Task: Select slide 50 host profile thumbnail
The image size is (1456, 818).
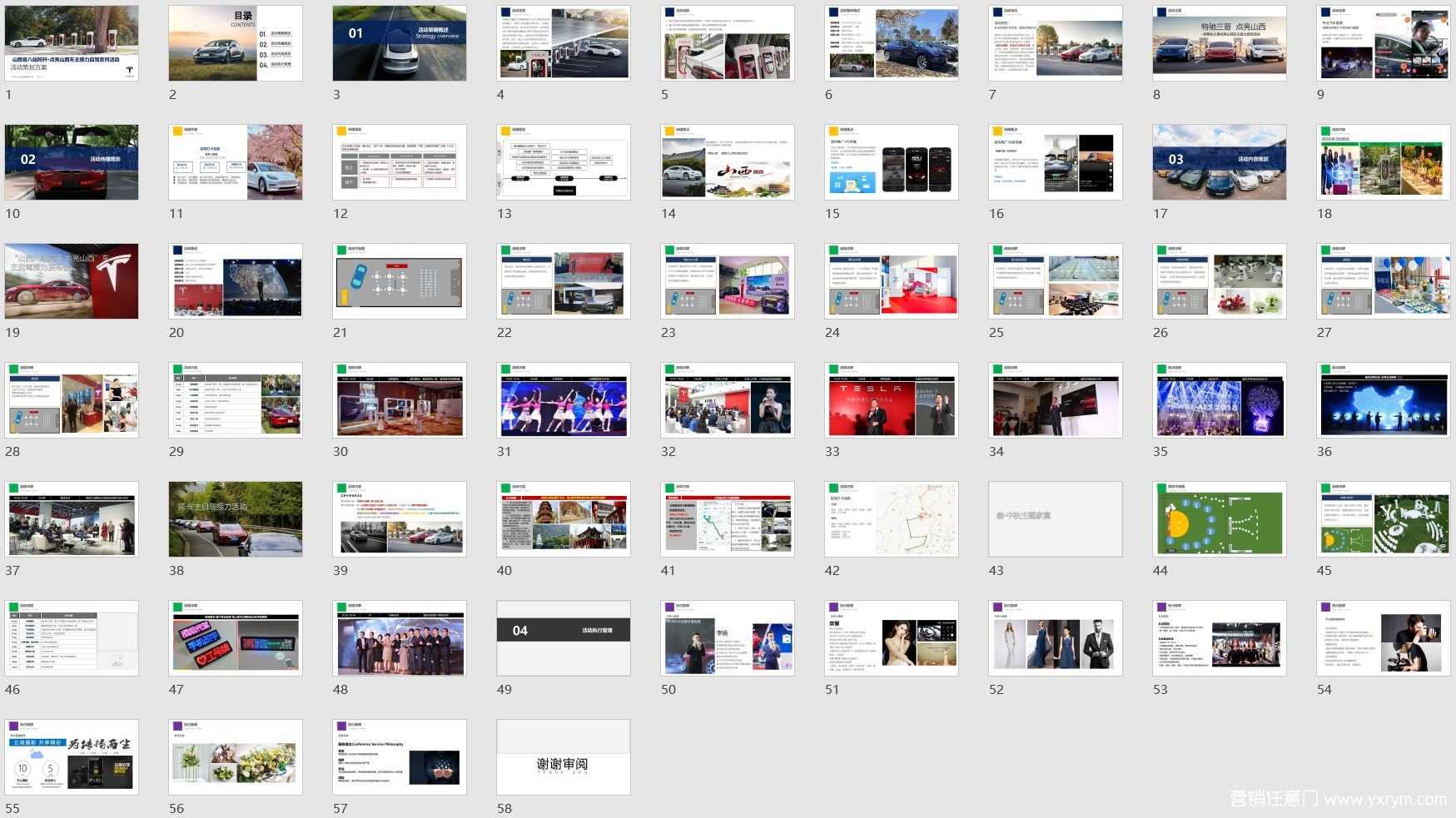Action: (x=728, y=638)
